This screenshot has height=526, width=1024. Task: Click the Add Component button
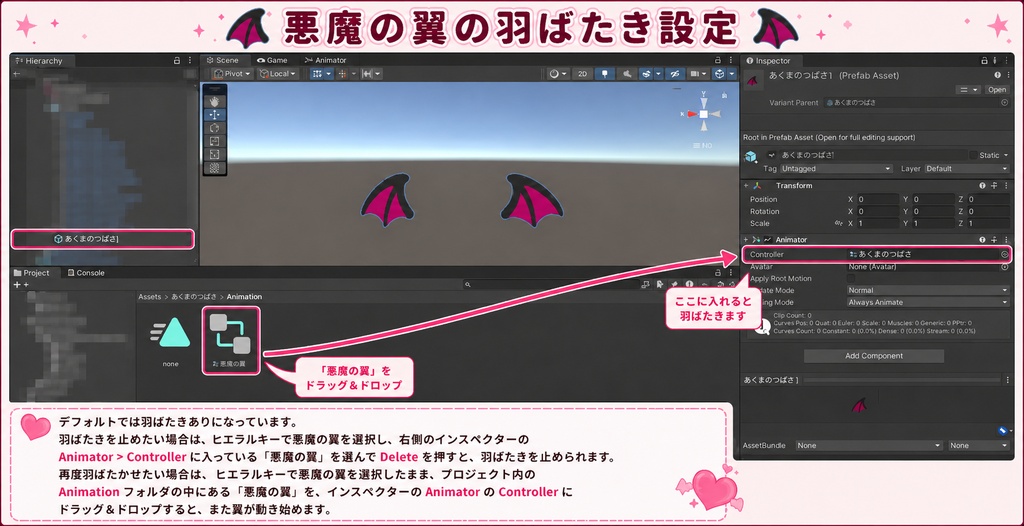coord(874,356)
